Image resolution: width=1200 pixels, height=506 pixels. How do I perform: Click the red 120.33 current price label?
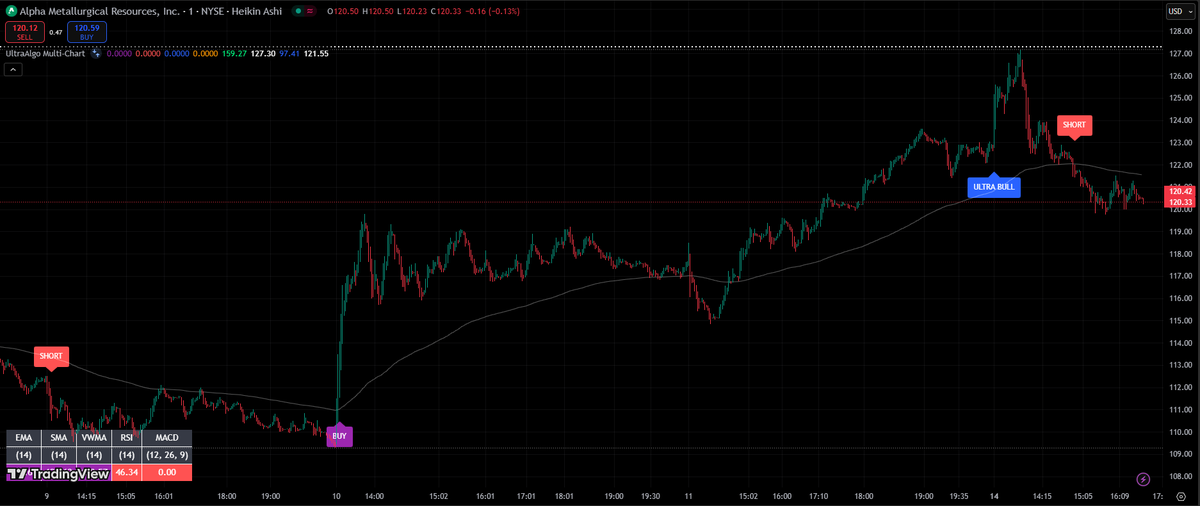(1179, 201)
